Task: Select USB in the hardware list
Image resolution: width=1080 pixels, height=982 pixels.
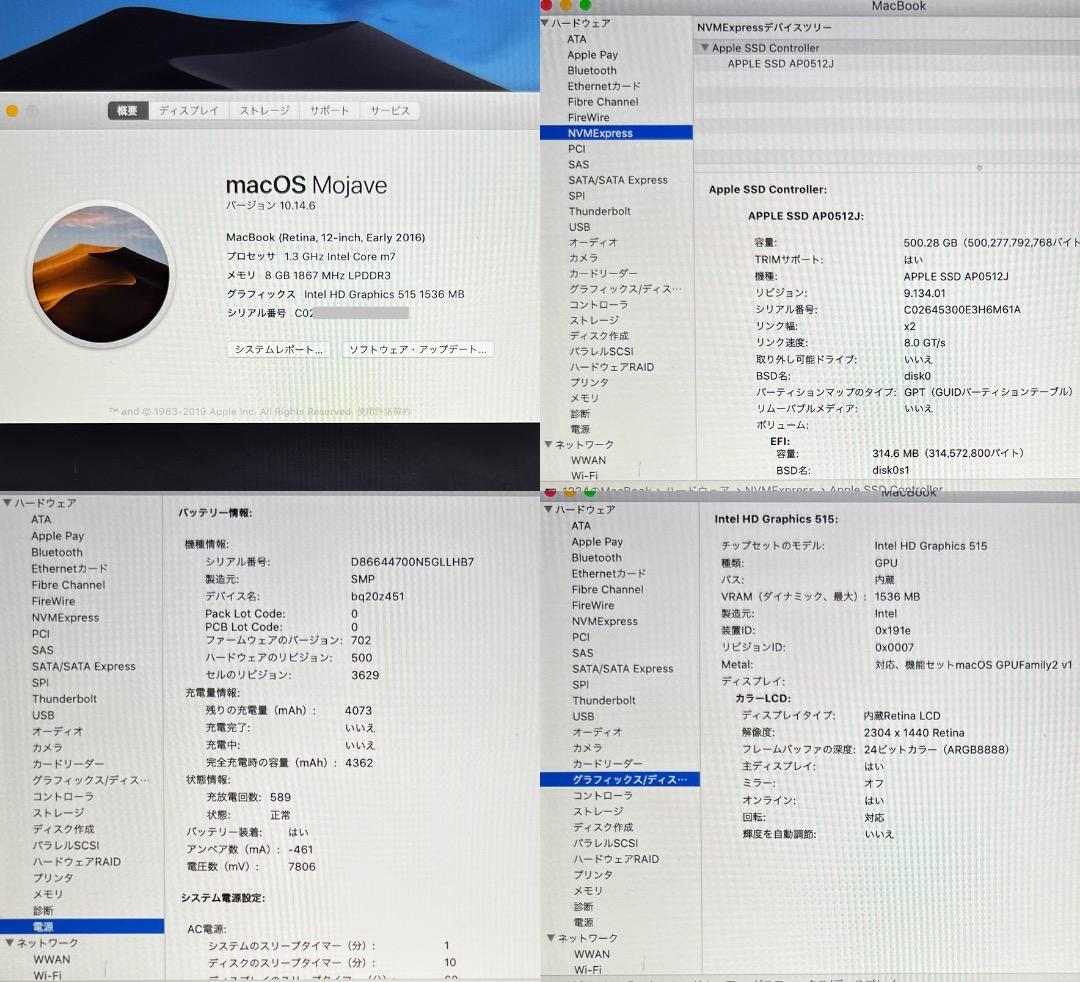Action: pyautogui.click(x=578, y=227)
